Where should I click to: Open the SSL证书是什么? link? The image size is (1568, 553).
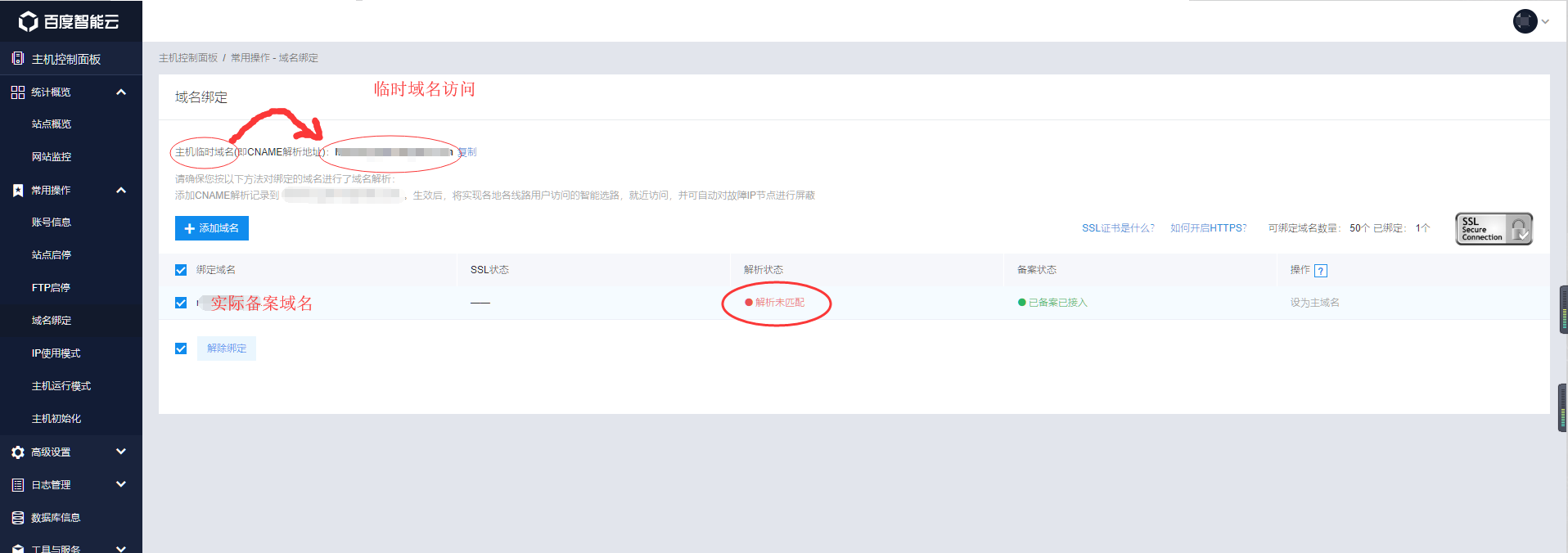tap(1118, 228)
